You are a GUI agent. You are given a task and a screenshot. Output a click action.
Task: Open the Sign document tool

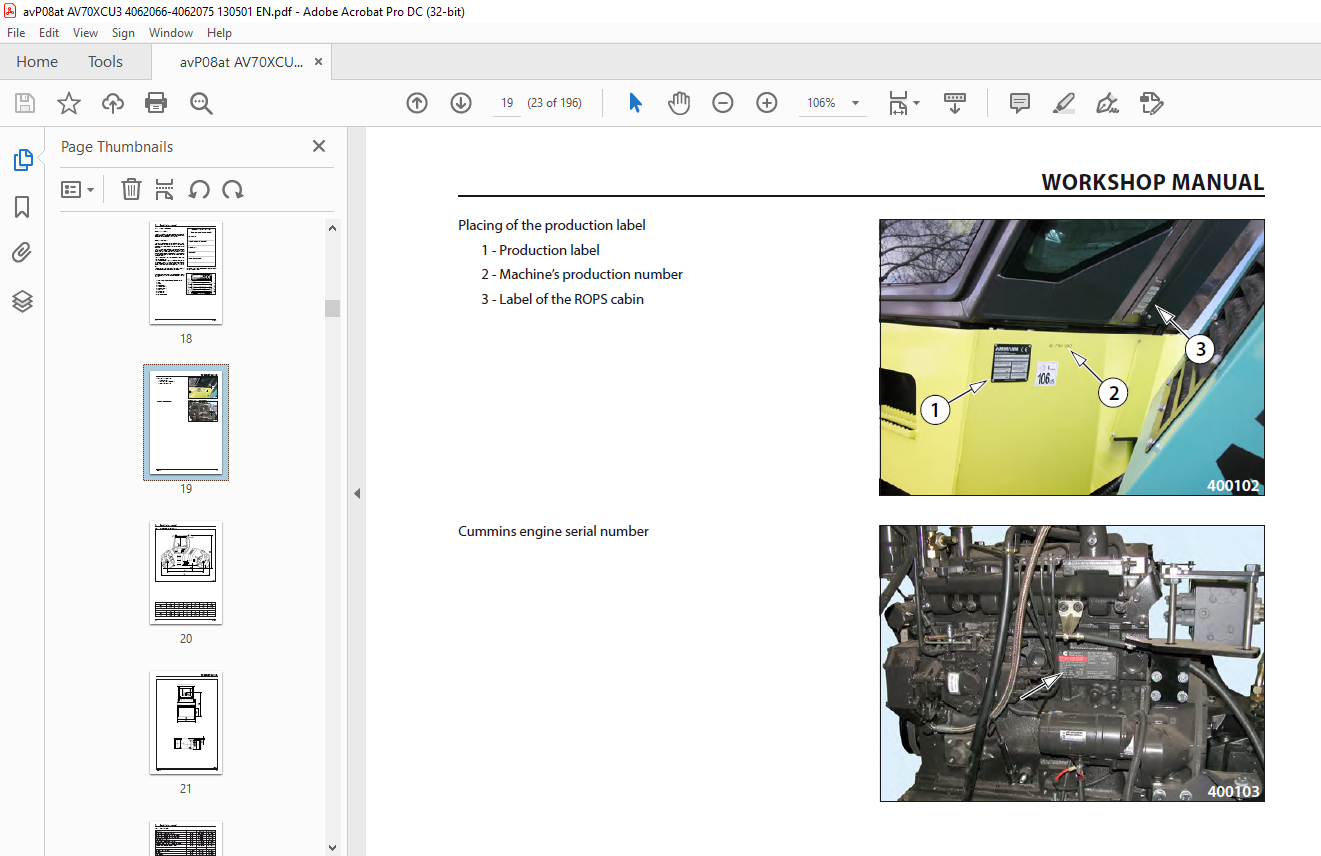[1107, 103]
